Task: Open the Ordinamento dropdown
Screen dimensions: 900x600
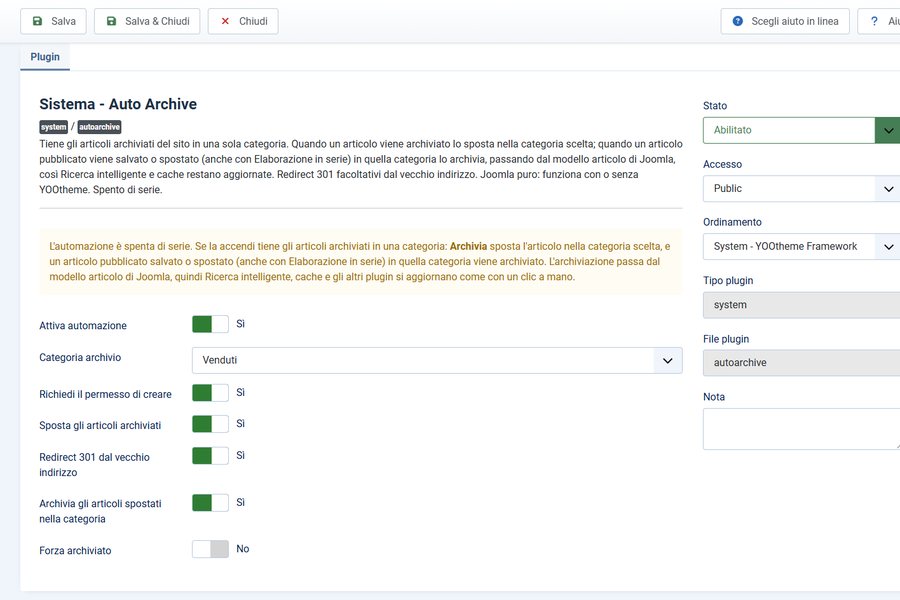Action: pyautogui.click(x=801, y=246)
